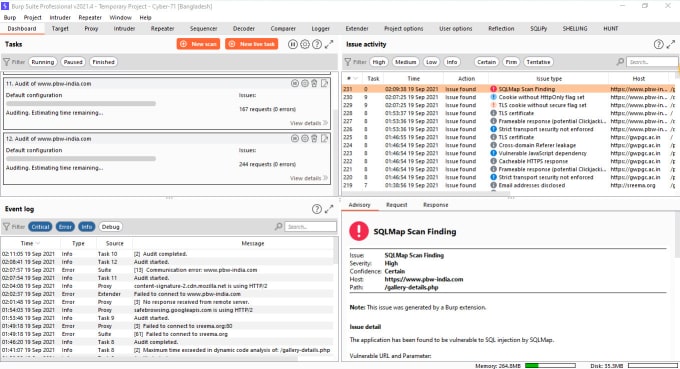Open help for the Tasks panel

pyautogui.click(x=317, y=44)
